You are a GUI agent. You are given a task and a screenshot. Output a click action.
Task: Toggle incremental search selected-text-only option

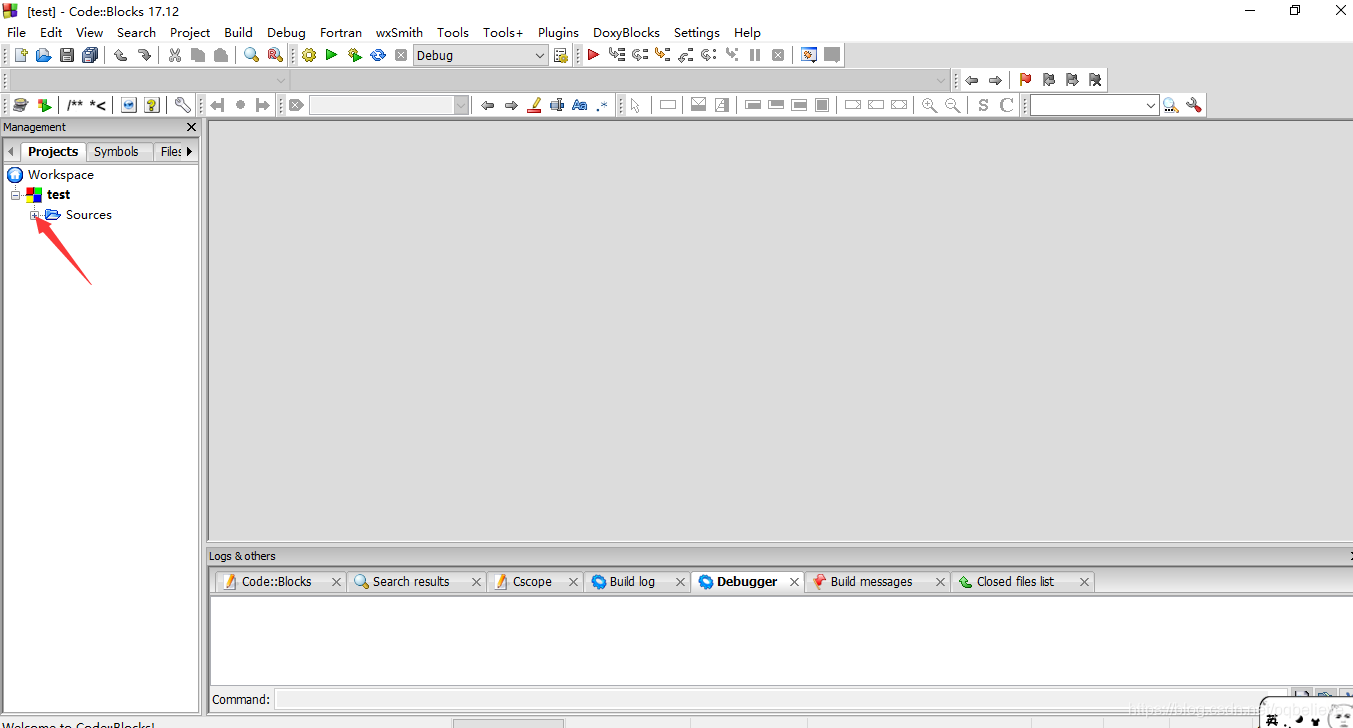[557, 105]
